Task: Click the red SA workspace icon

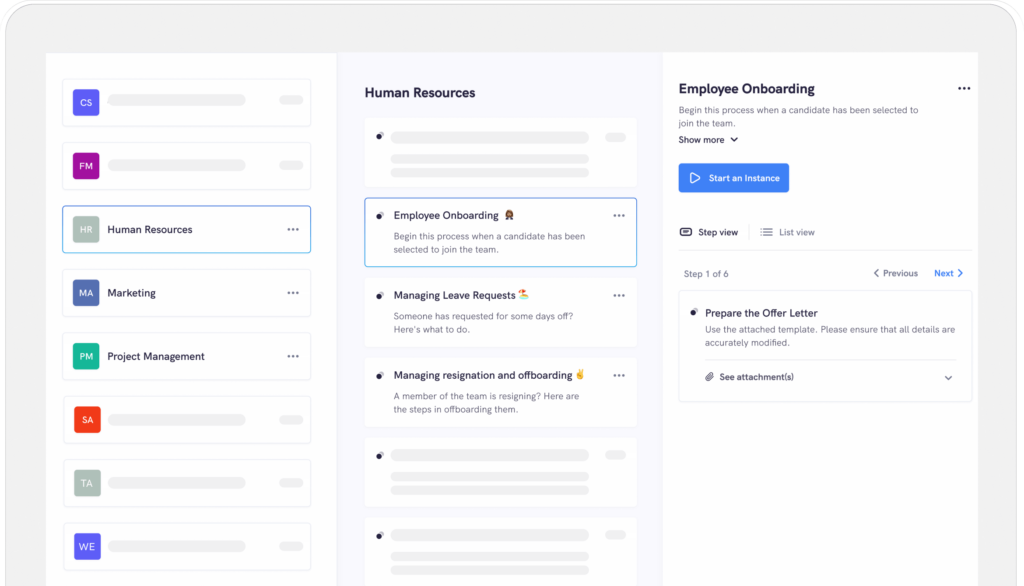Action: (x=85, y=419)
